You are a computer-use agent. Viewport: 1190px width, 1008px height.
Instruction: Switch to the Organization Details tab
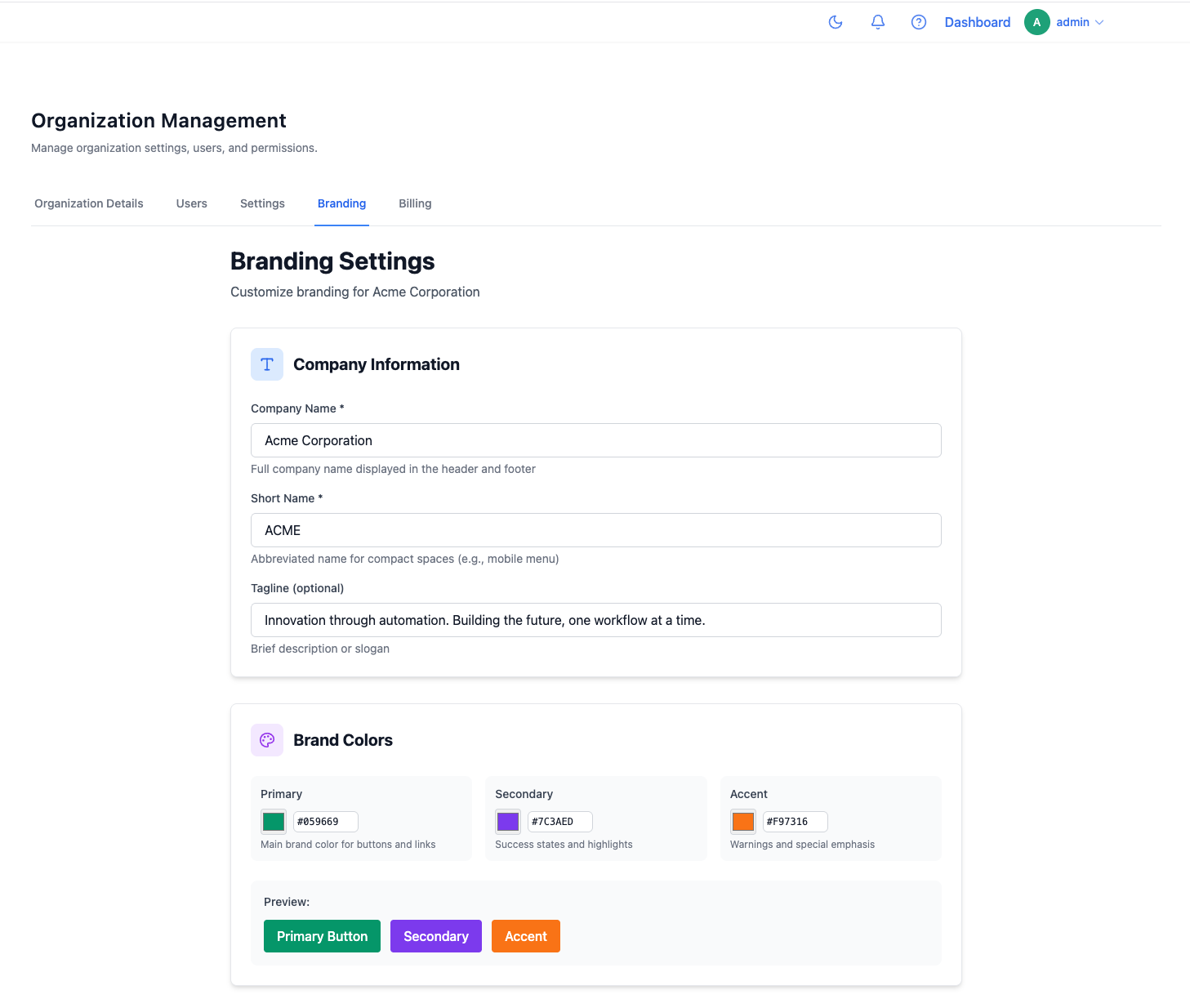pos(89,203)
